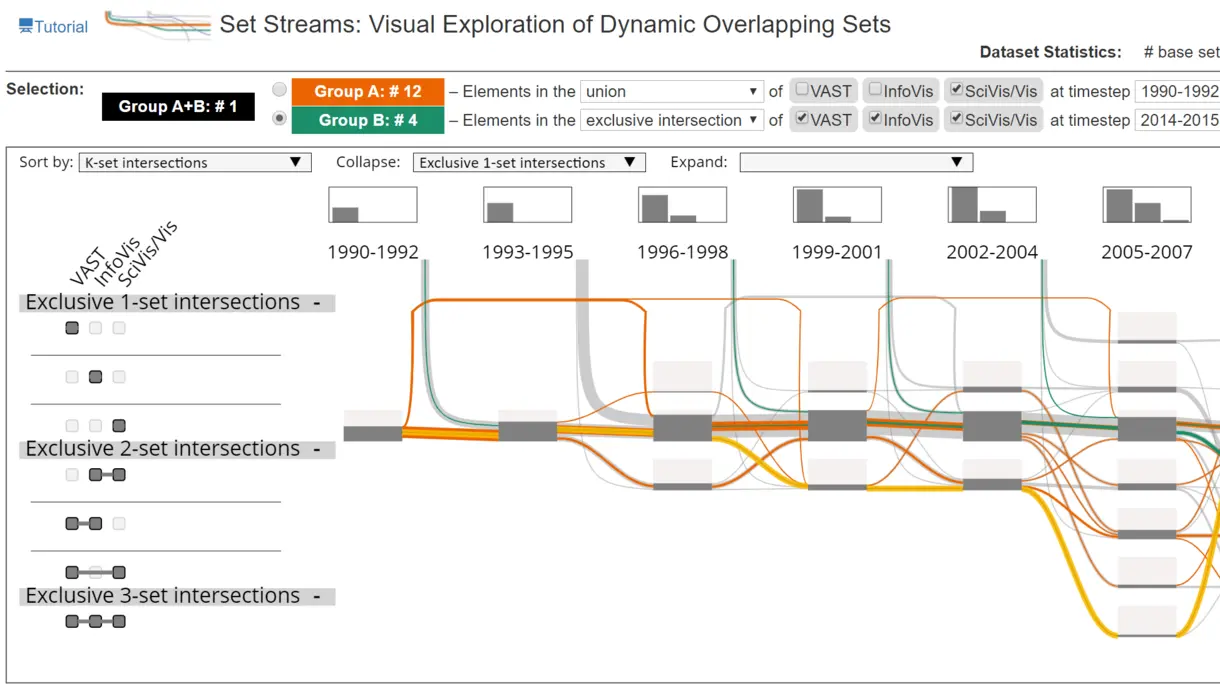Click the VAST column header label

point(87,269)
